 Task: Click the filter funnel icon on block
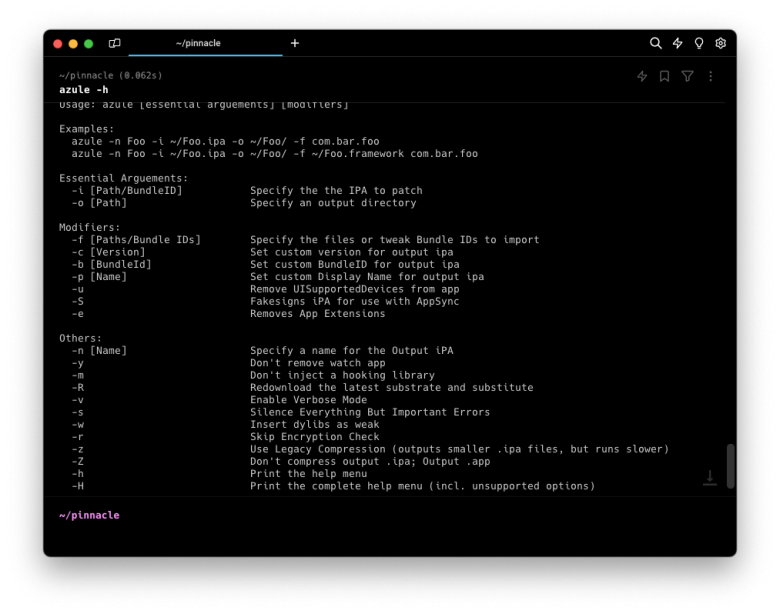tap(687, 76)
